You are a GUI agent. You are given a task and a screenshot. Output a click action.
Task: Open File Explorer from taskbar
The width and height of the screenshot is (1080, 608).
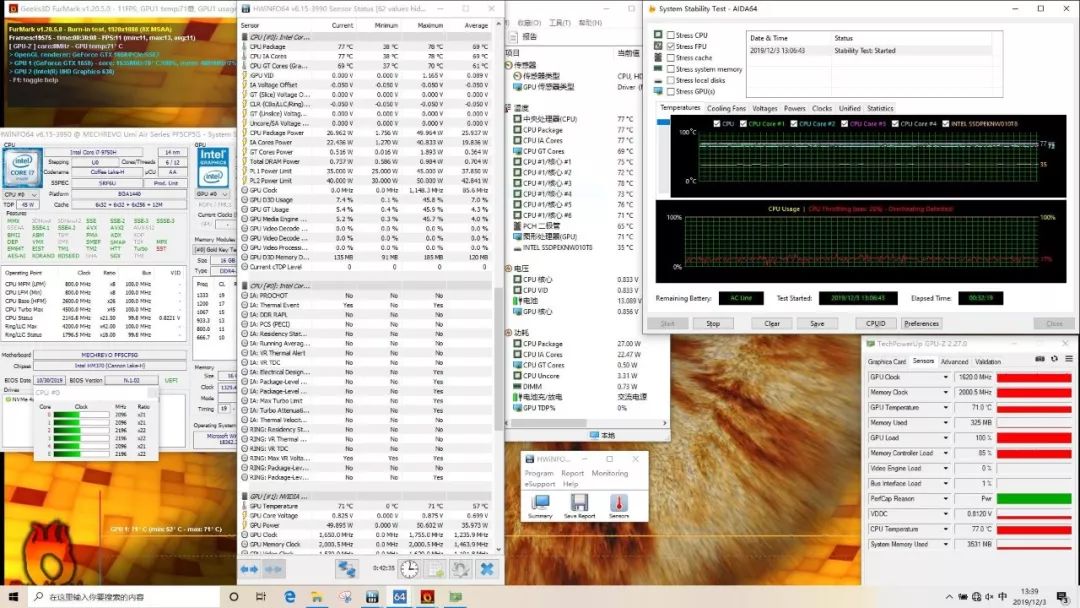pyautogui.click(x=316, y=596)
